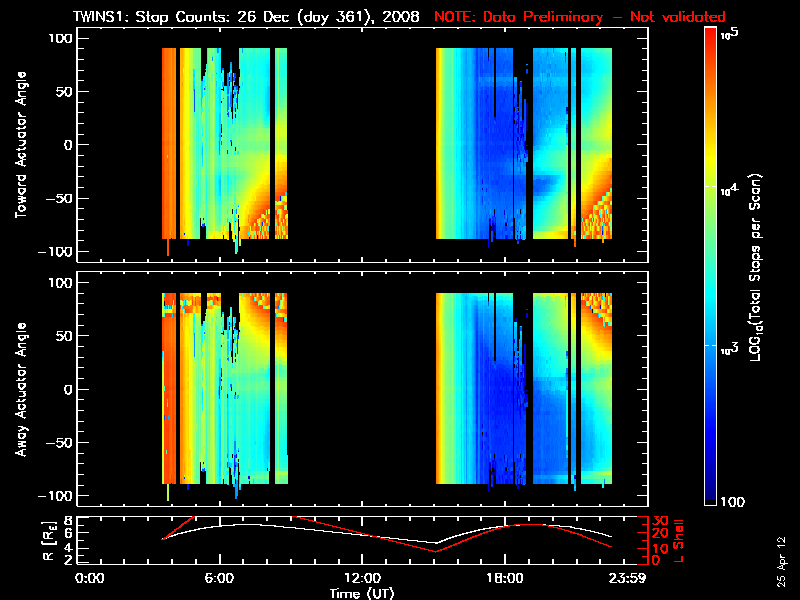Click the '100' colorbar minimum label
800x600 pixels.
click(732, 502)
